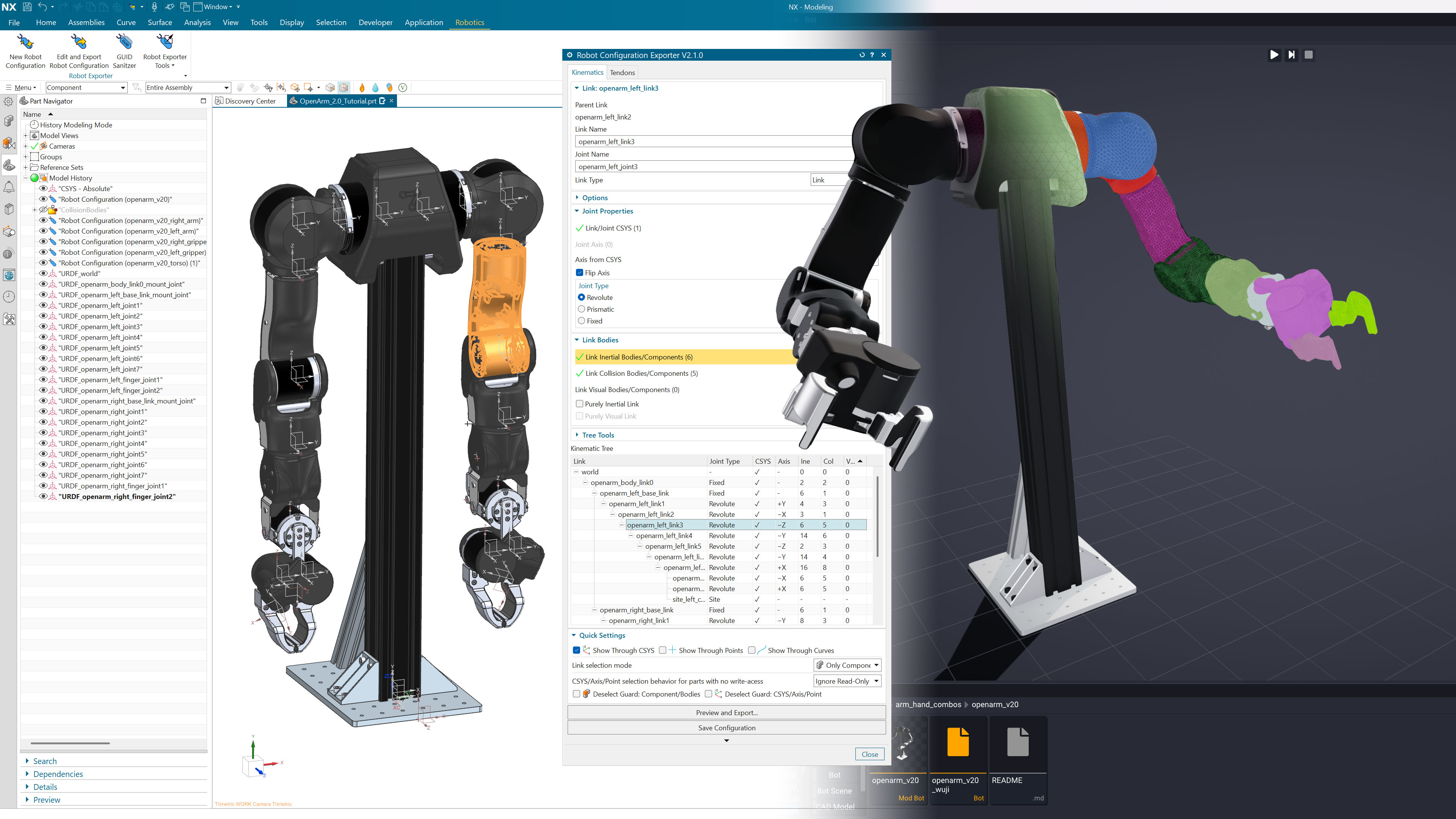The image size is (1456, 819).
Task: Enable the Show Through Curves checkbox
Action: tap(752, 651)
